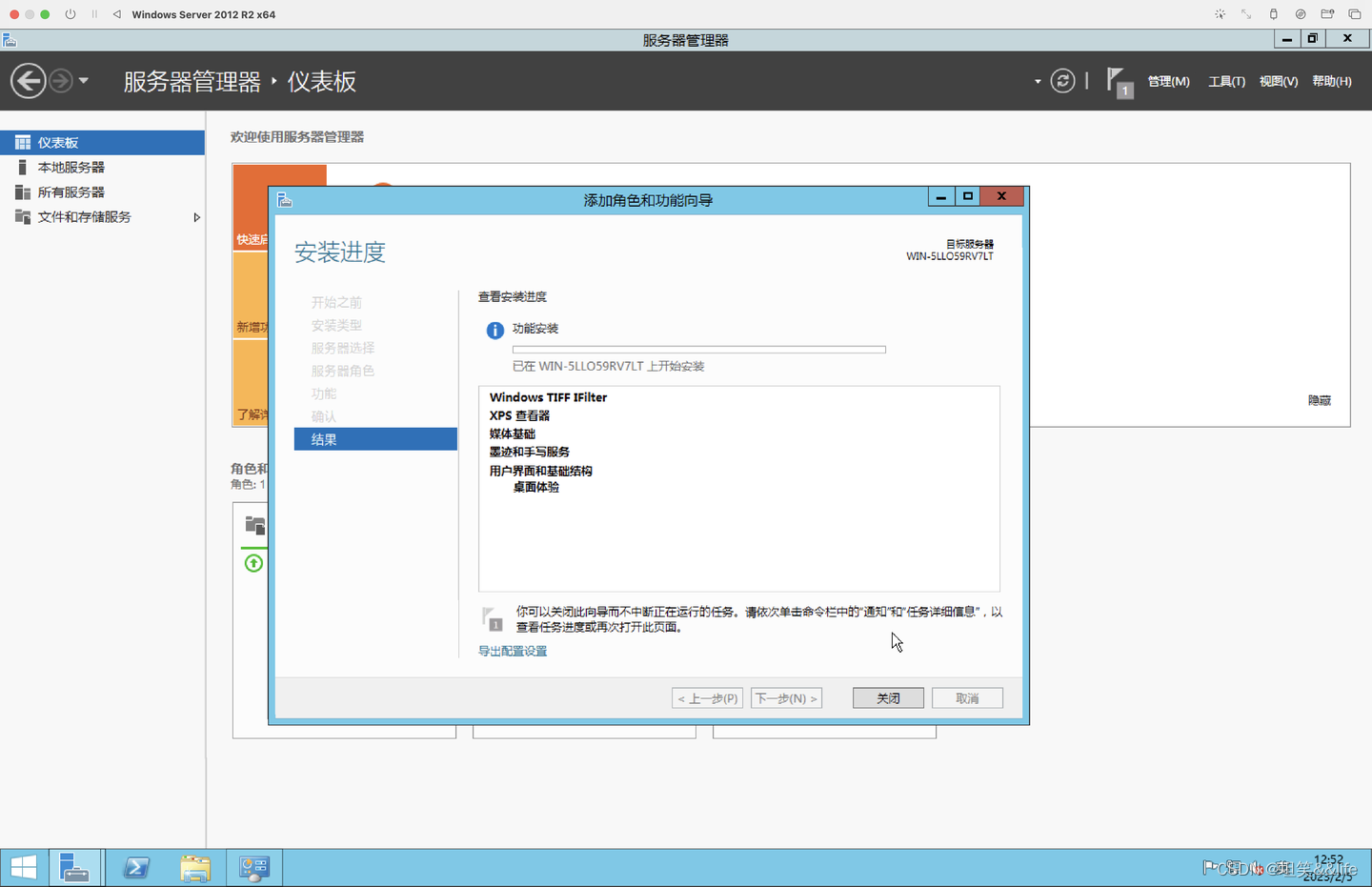Open the 视图(V) menu
This screenshot has width=1372, height=887.
1279,82
